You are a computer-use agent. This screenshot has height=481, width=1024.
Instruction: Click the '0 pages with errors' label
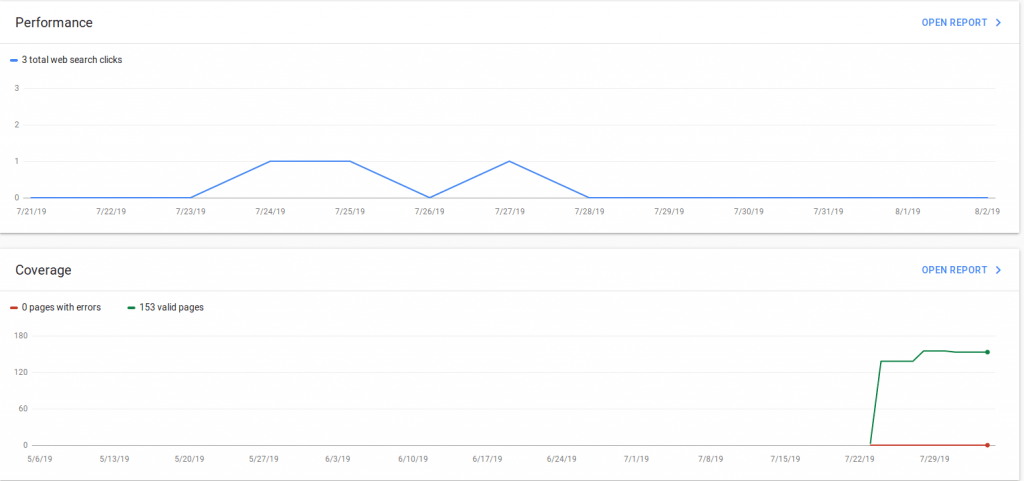tap(61, 307)
